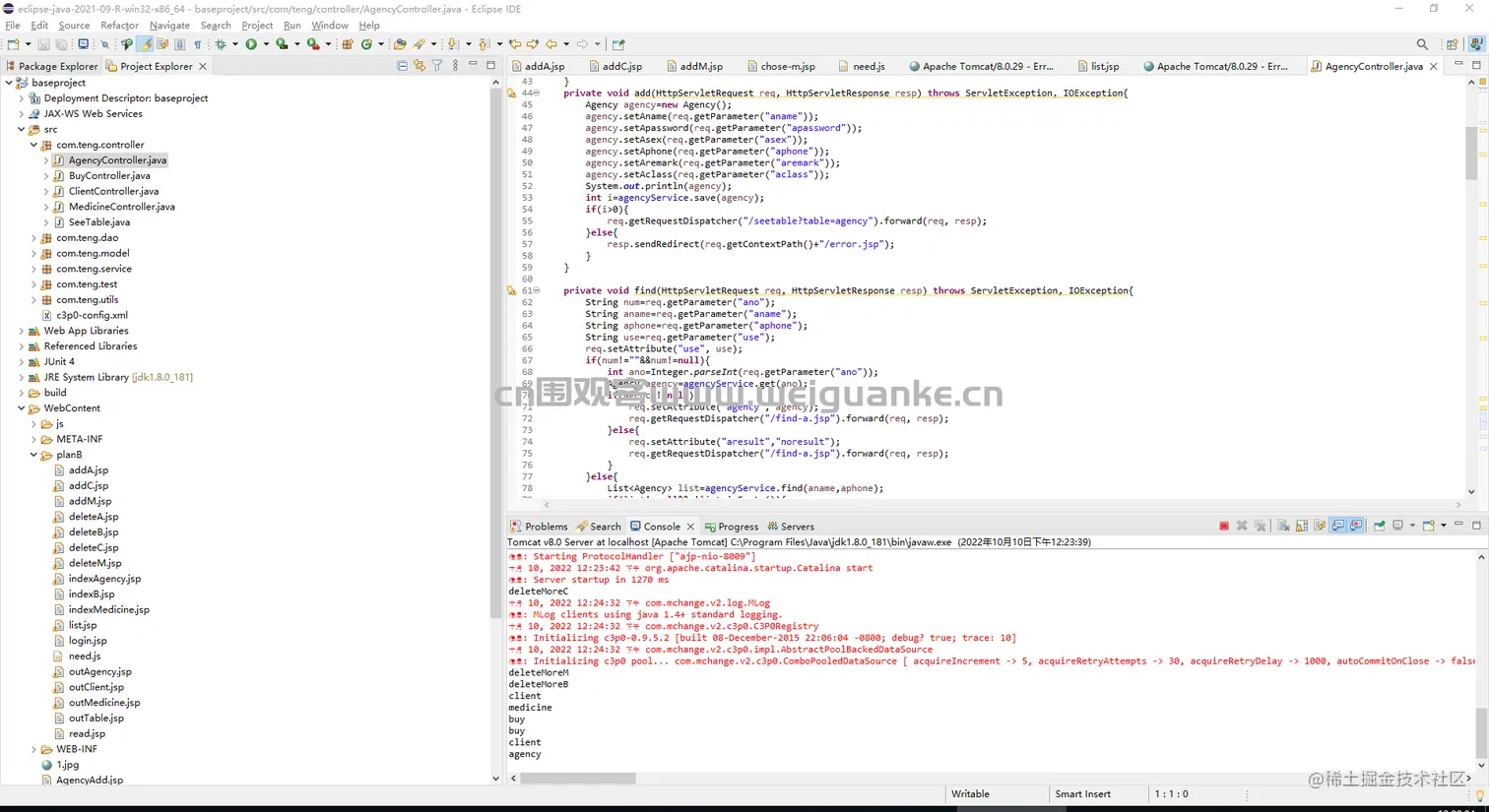This screenshot has width=1489, height=812.
Task: Open the Problems view tab
Action: (x=539, y=527)
